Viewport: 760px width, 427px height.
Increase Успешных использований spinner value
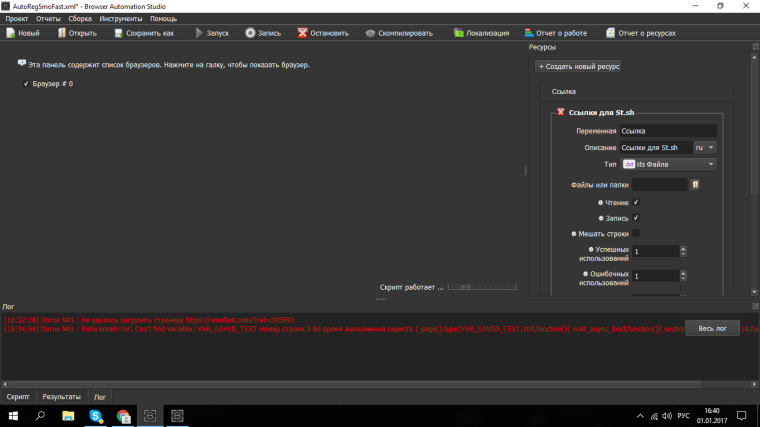683,248
